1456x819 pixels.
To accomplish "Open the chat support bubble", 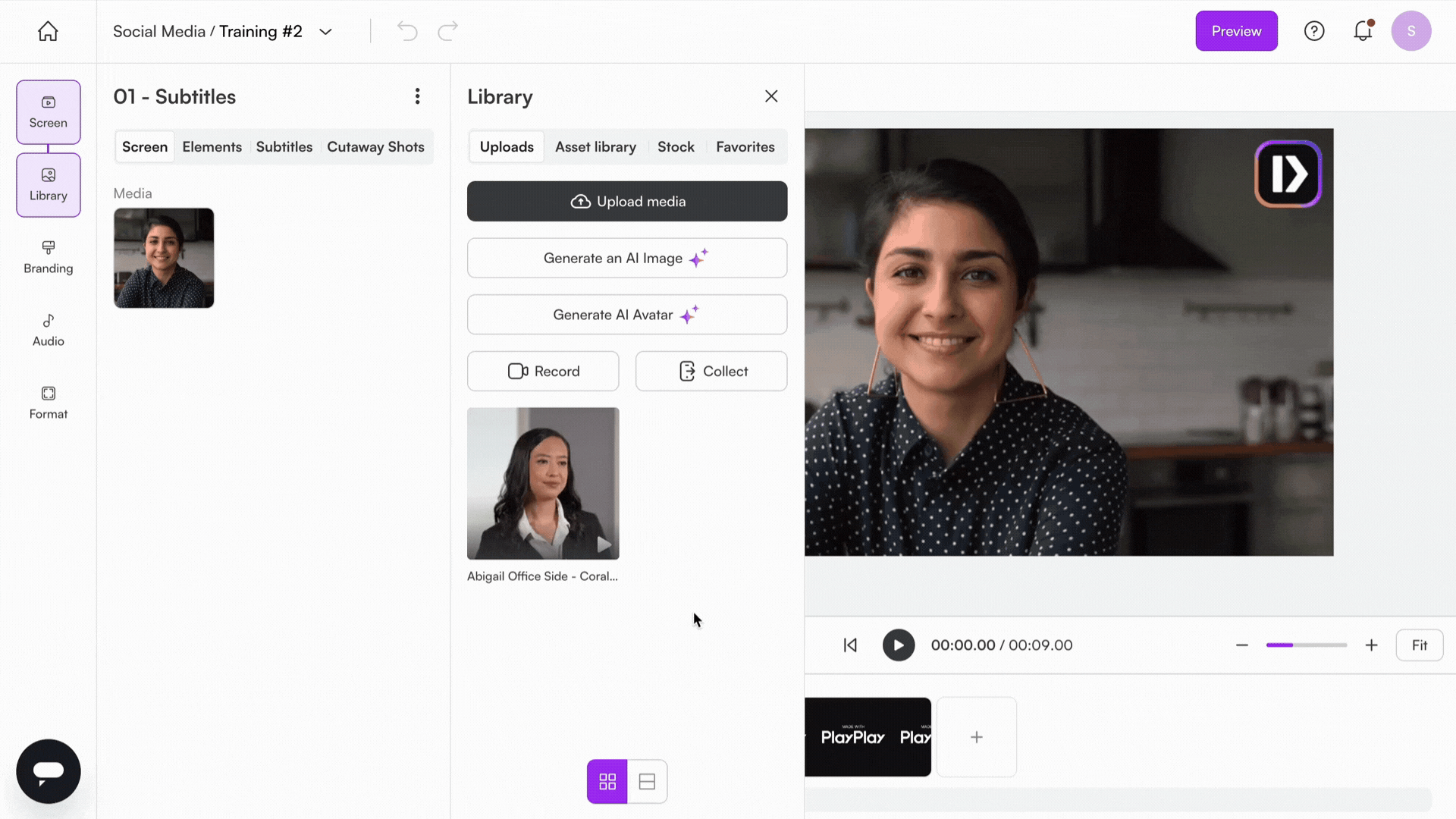I will point(48,770).
